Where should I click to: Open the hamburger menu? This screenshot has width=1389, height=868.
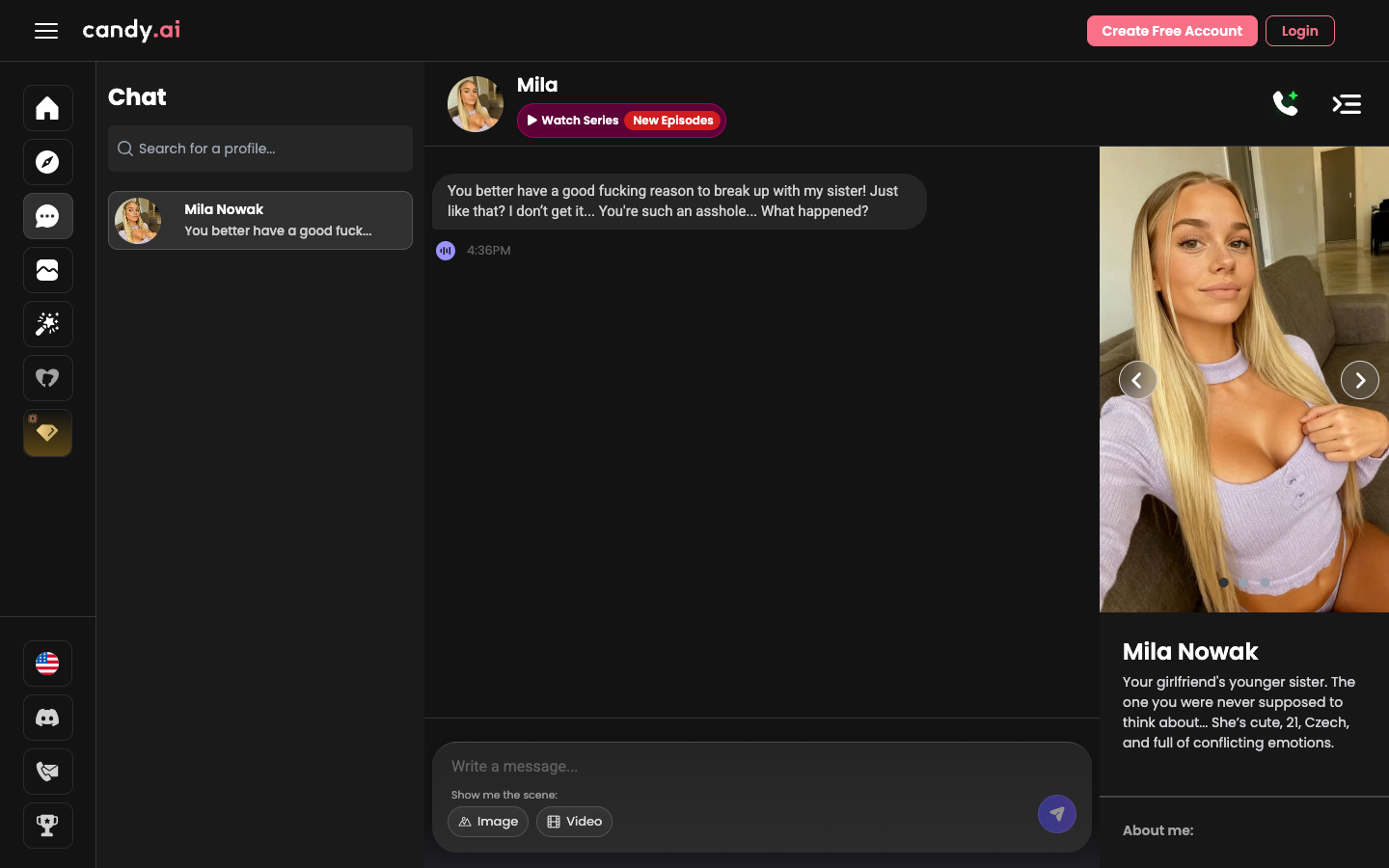46,31
